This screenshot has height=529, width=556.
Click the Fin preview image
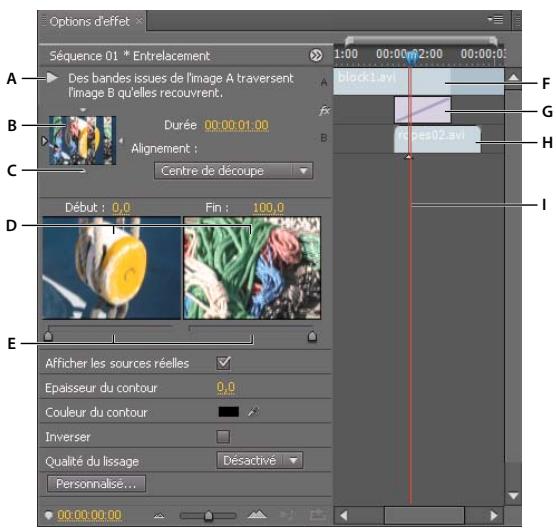252,268
